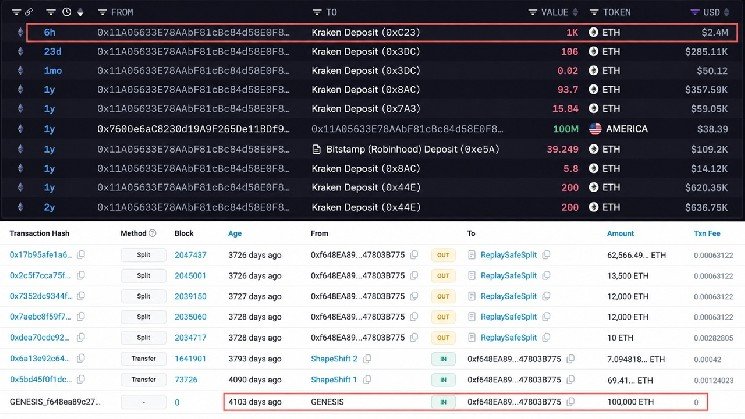The width and height of the screenshot is (745, 419).
Task: Click the 39.249 ETH value
Action: coord(563,149)
